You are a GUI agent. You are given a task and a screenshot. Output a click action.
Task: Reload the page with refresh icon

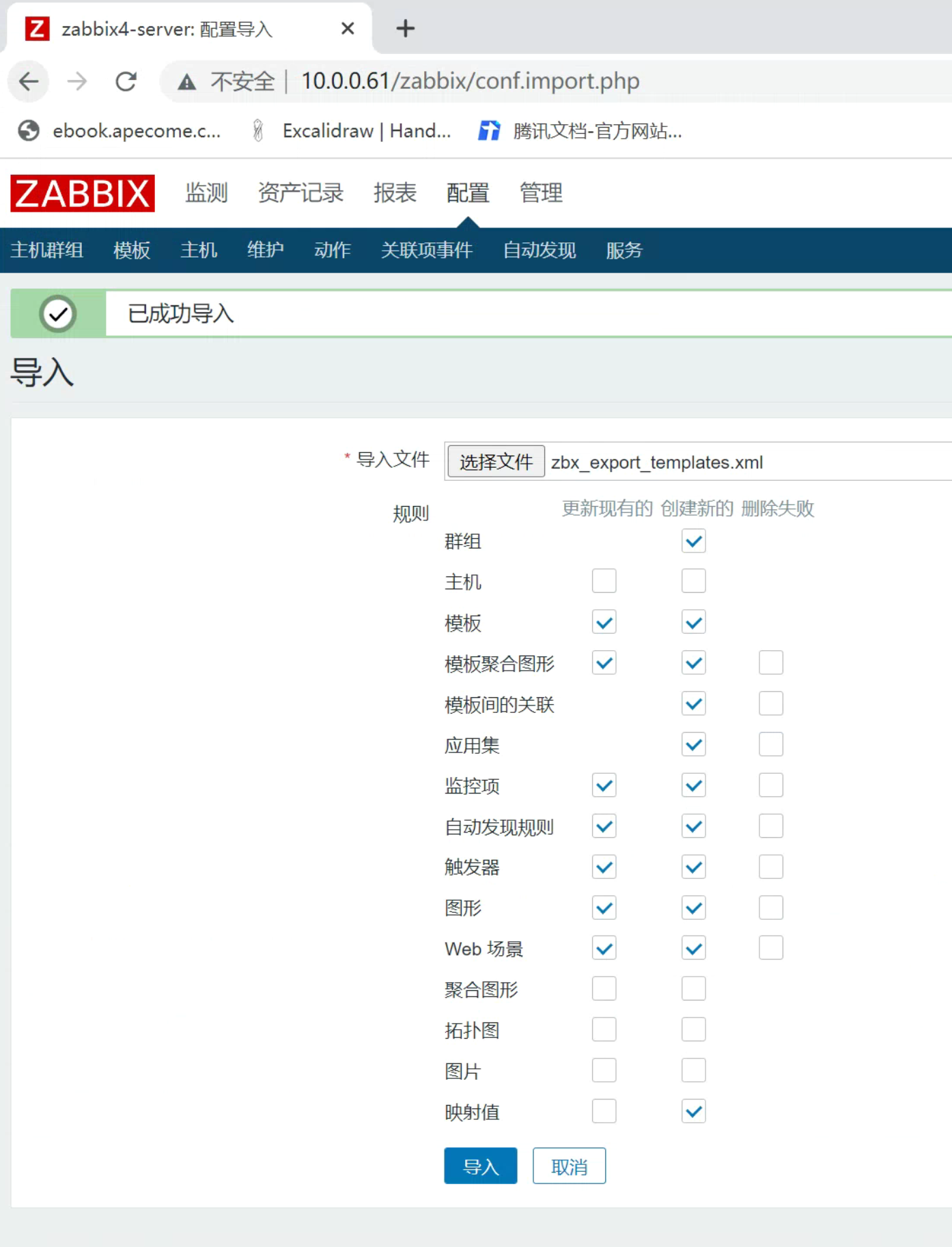click(126, 81)
